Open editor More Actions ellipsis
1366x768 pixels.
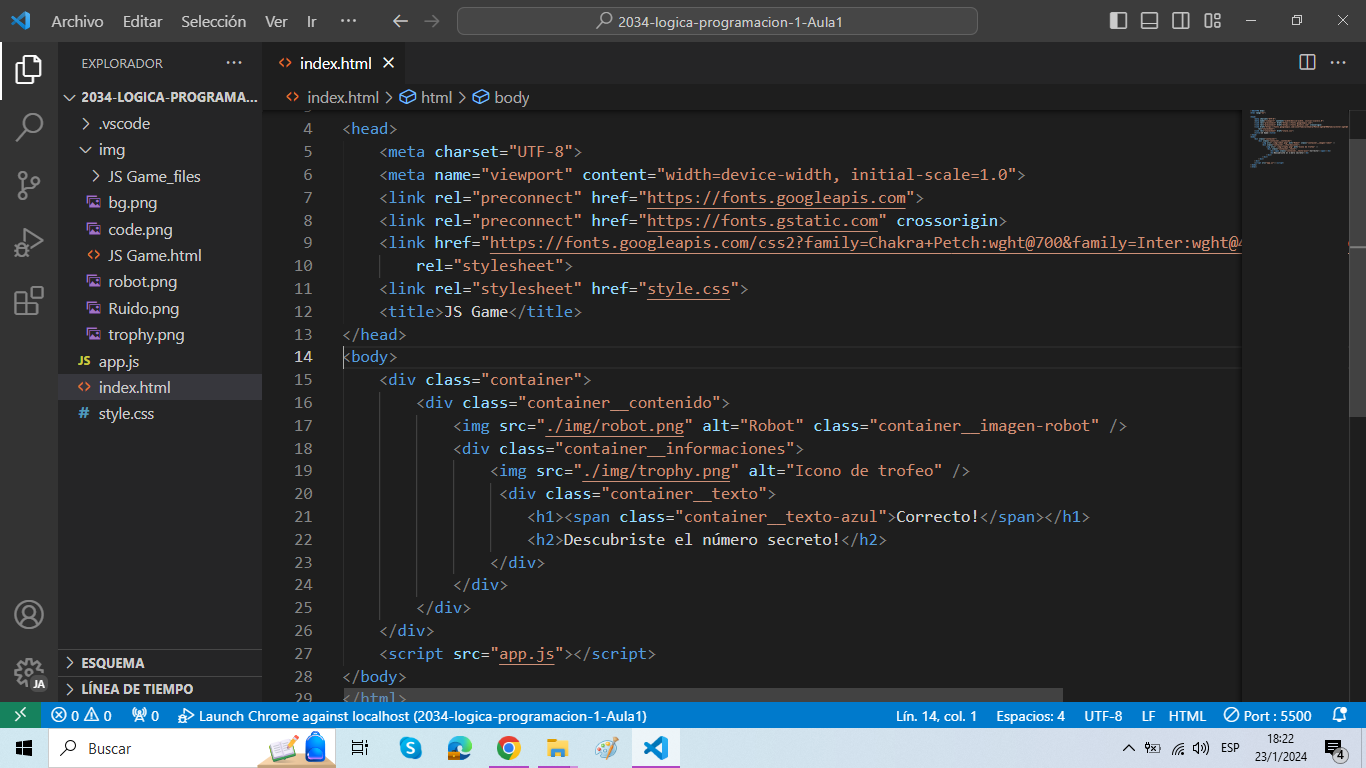(x=1338, y=62)
